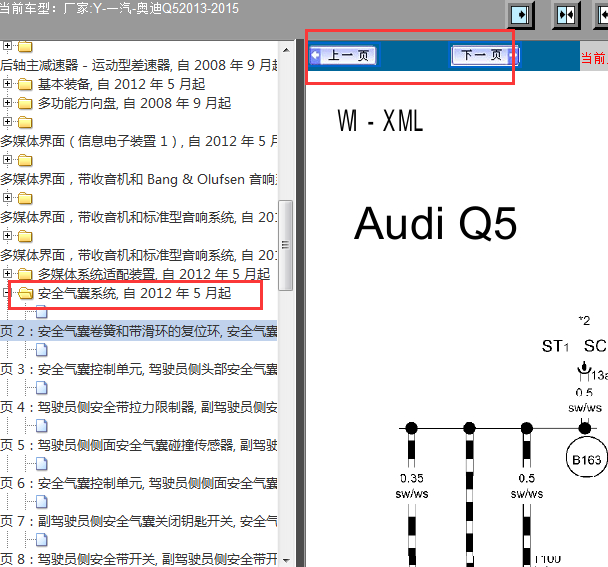Collapse 安全气囊系统 tree node
The image size is (608, 567).
[6, 292]
